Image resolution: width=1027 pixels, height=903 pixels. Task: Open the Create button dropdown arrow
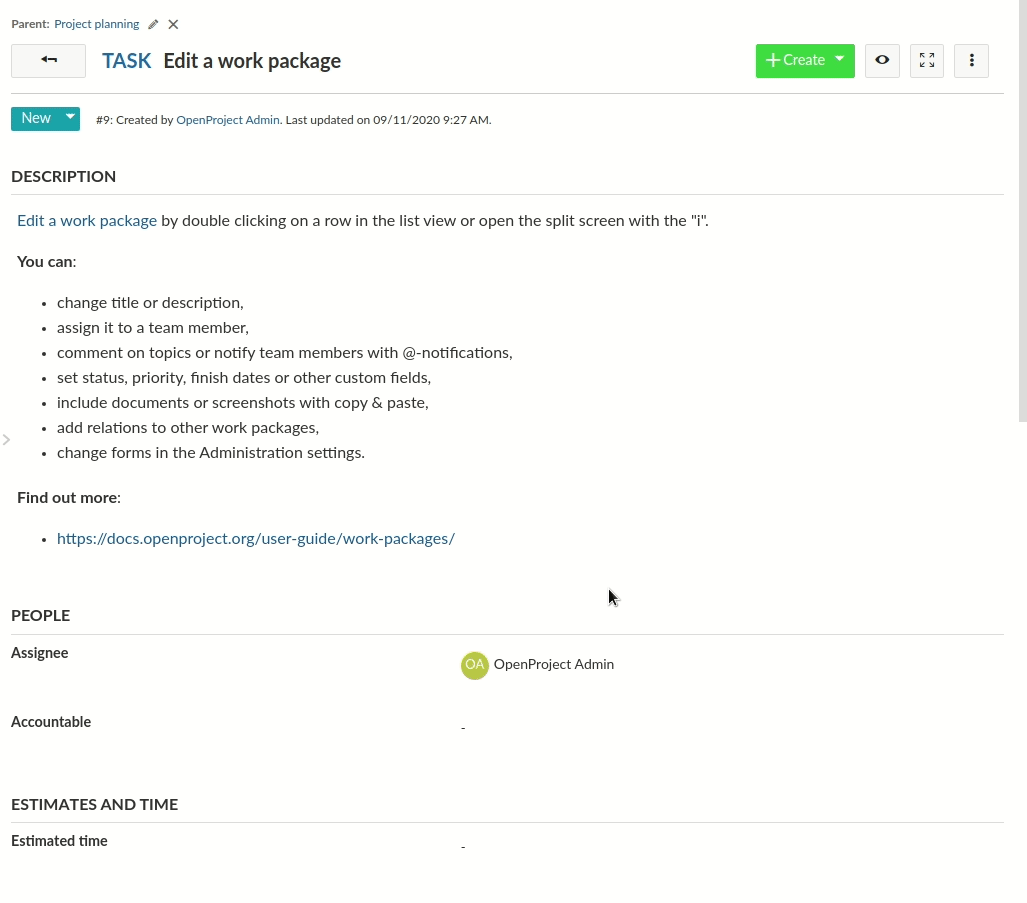(x=838, y=60)
